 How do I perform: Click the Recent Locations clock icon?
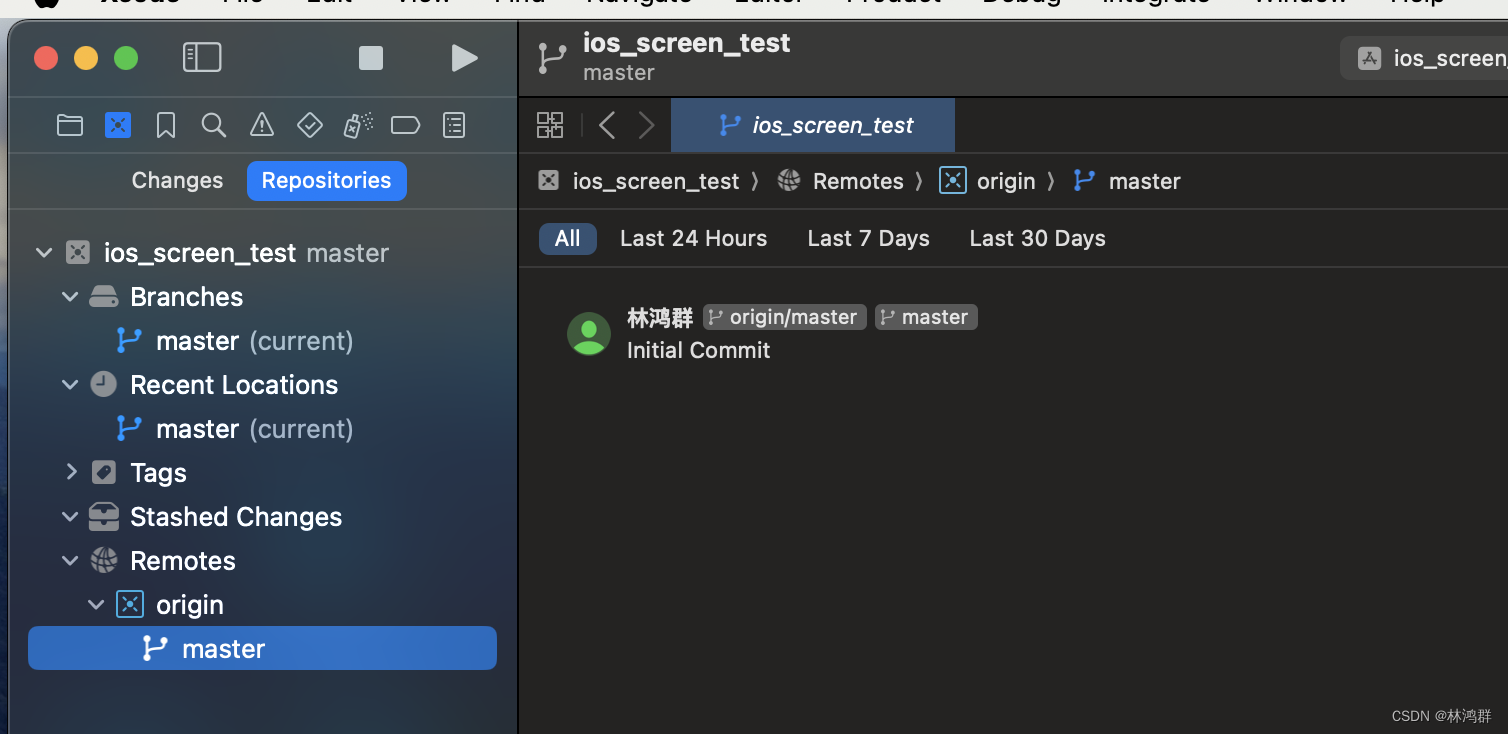pos(104,384)
